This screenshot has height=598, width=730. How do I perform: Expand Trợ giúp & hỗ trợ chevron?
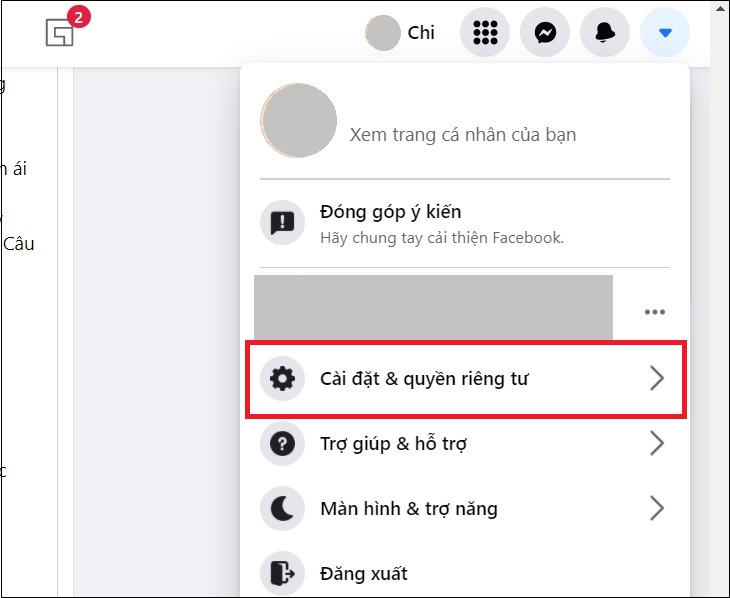point(656,444)
